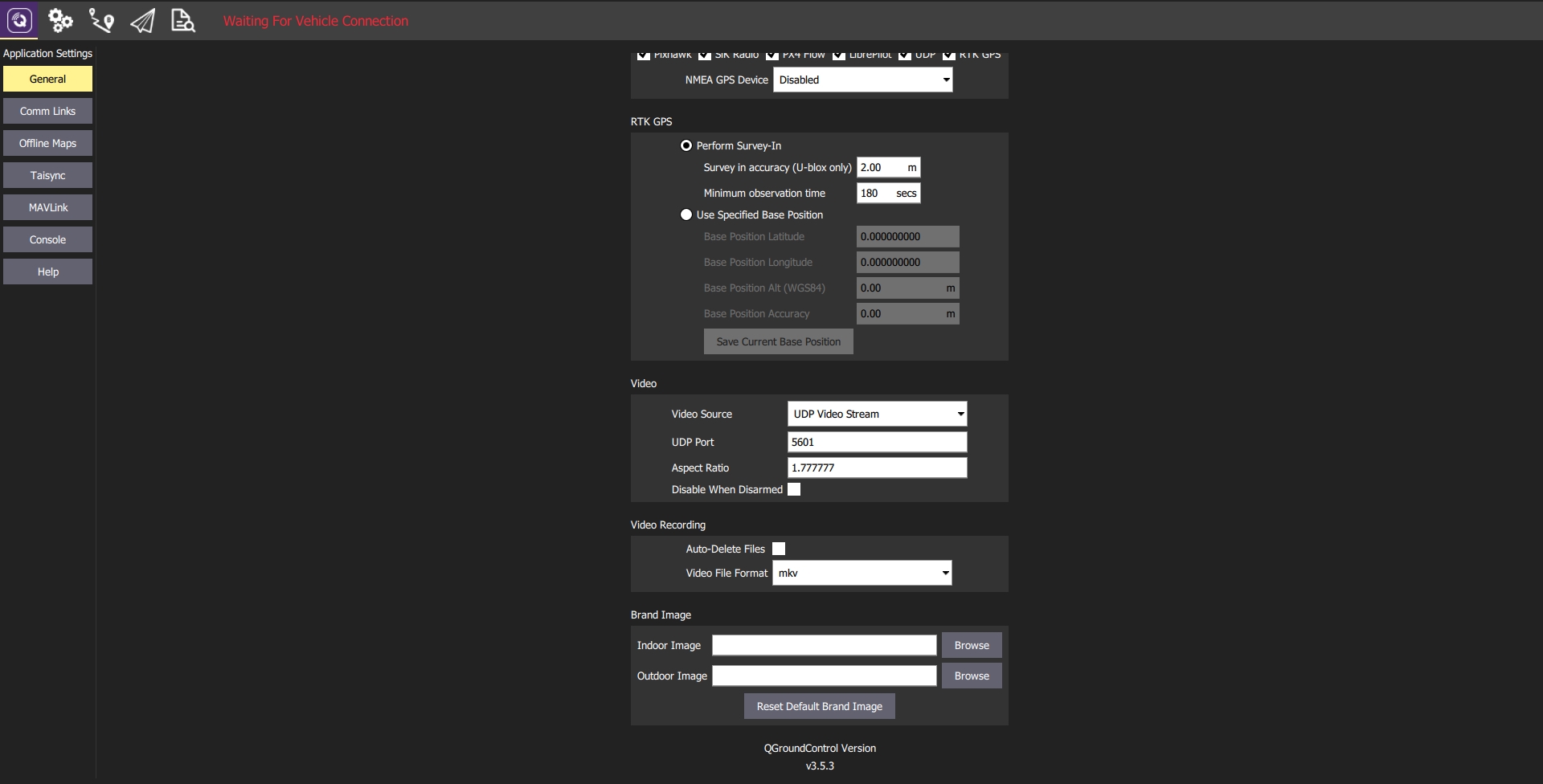Click Reset Default Brand Image button
The width and height of the screenshot is (1543, 784).
[x=819, y=706]
